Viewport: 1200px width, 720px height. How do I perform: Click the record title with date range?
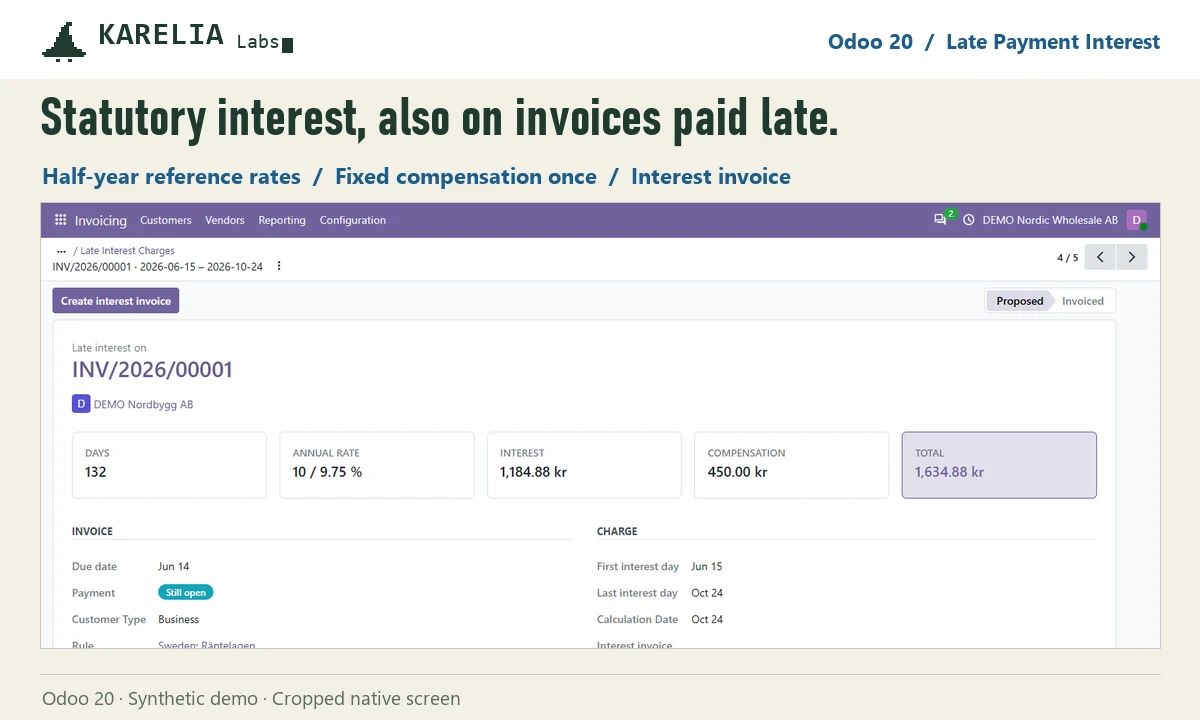158,267
